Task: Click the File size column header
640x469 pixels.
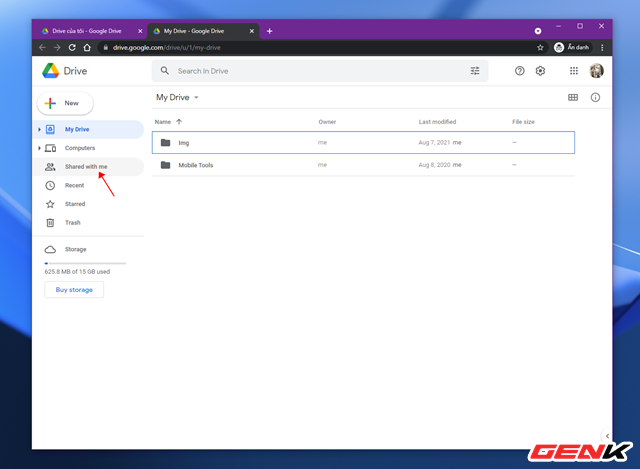Action: (x=523, y=122)
